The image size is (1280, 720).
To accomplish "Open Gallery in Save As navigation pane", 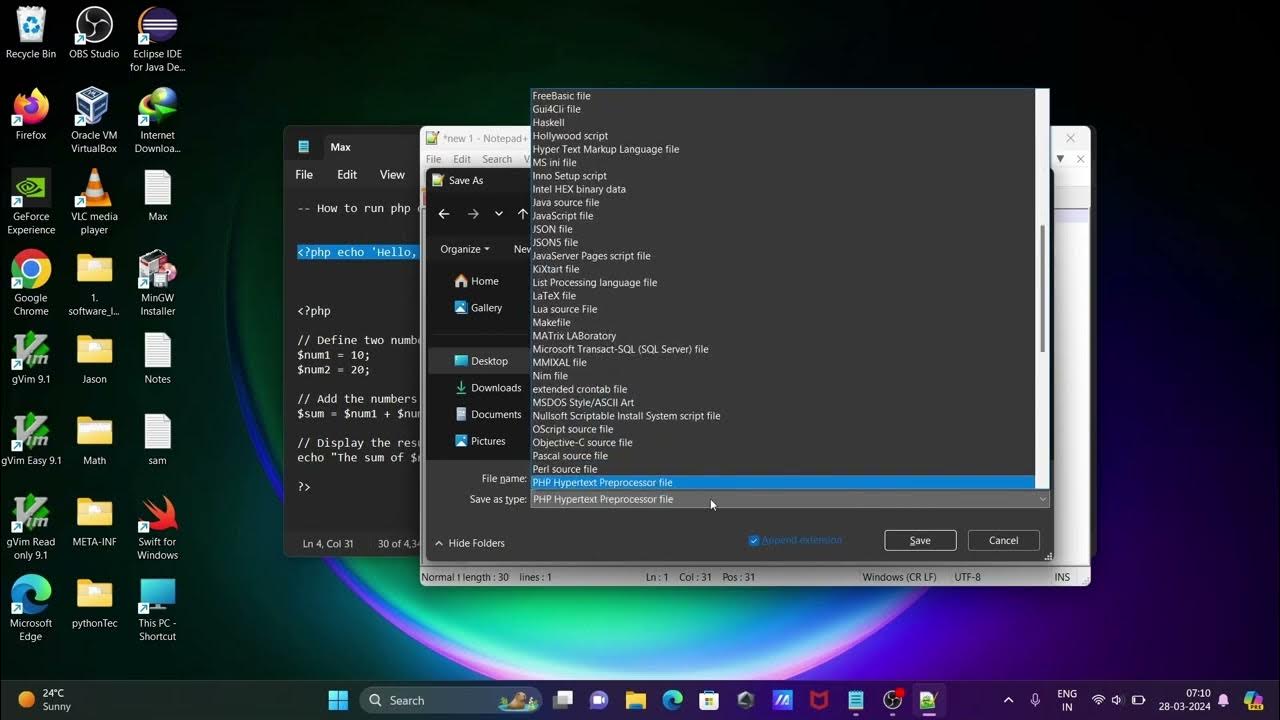I will tap(478, 308).
